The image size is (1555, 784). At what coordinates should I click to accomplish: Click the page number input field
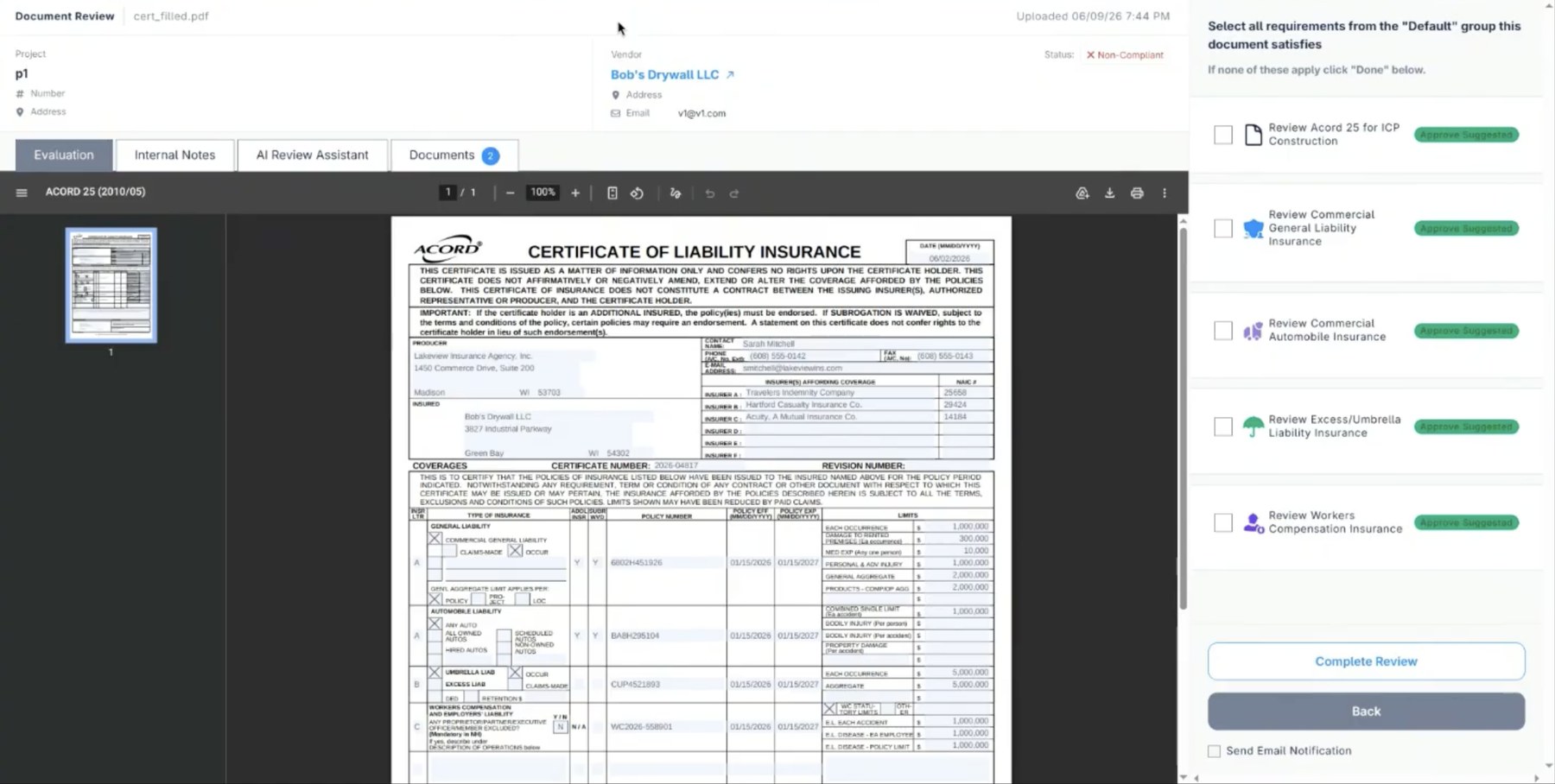[447, 193]
